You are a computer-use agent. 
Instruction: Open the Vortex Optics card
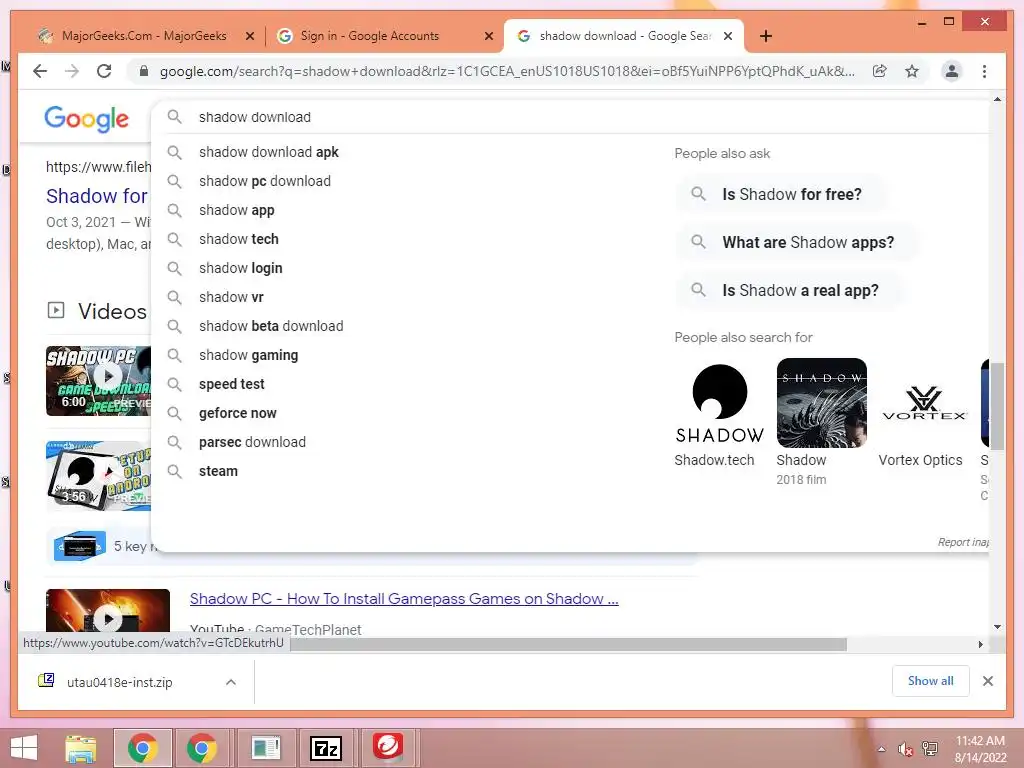pyautogui.click(x=923, y=413)
